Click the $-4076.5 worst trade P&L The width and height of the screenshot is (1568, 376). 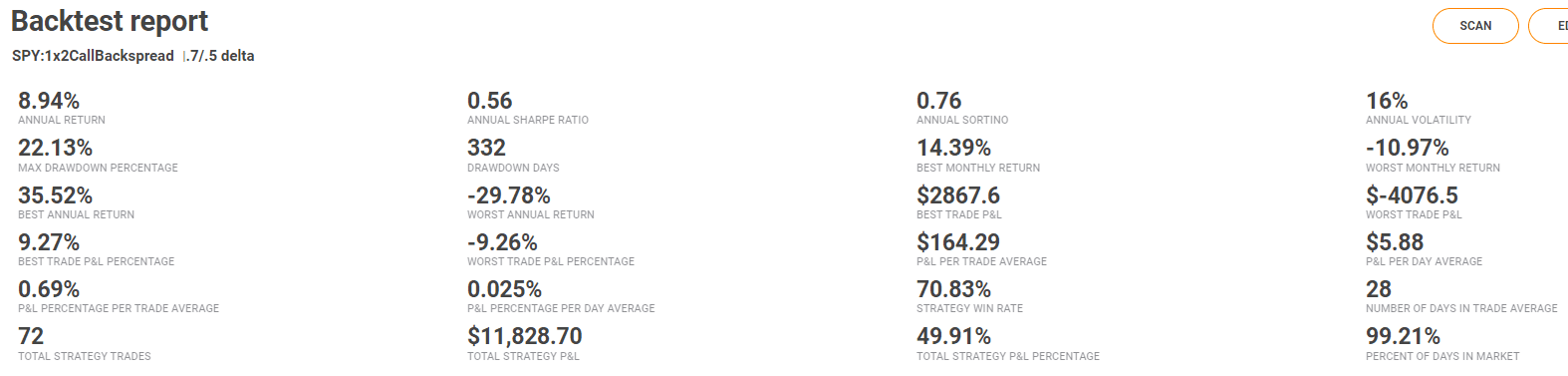[1412, 195]
